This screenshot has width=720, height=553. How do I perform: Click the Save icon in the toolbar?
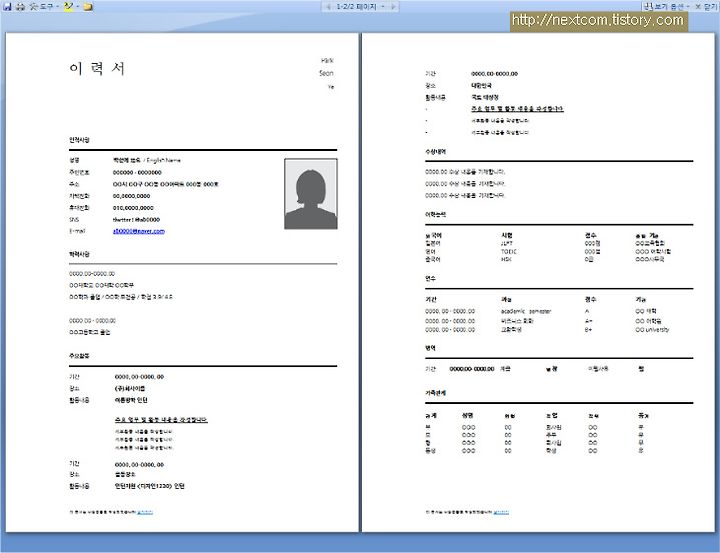[x=7, y=6]
